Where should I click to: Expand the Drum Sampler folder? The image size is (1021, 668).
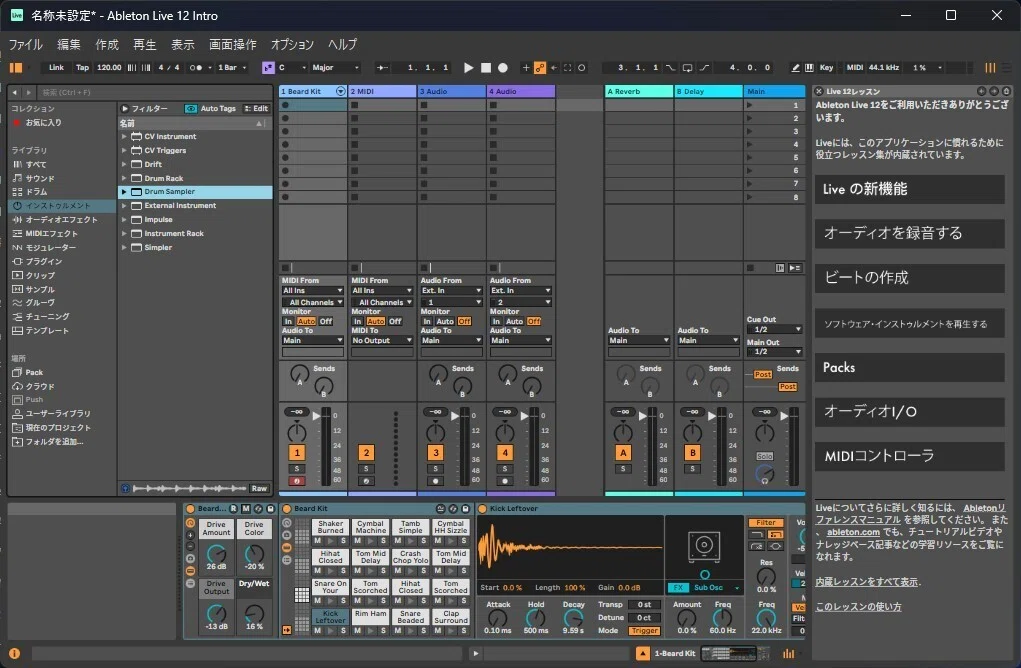tap(124, 192)
